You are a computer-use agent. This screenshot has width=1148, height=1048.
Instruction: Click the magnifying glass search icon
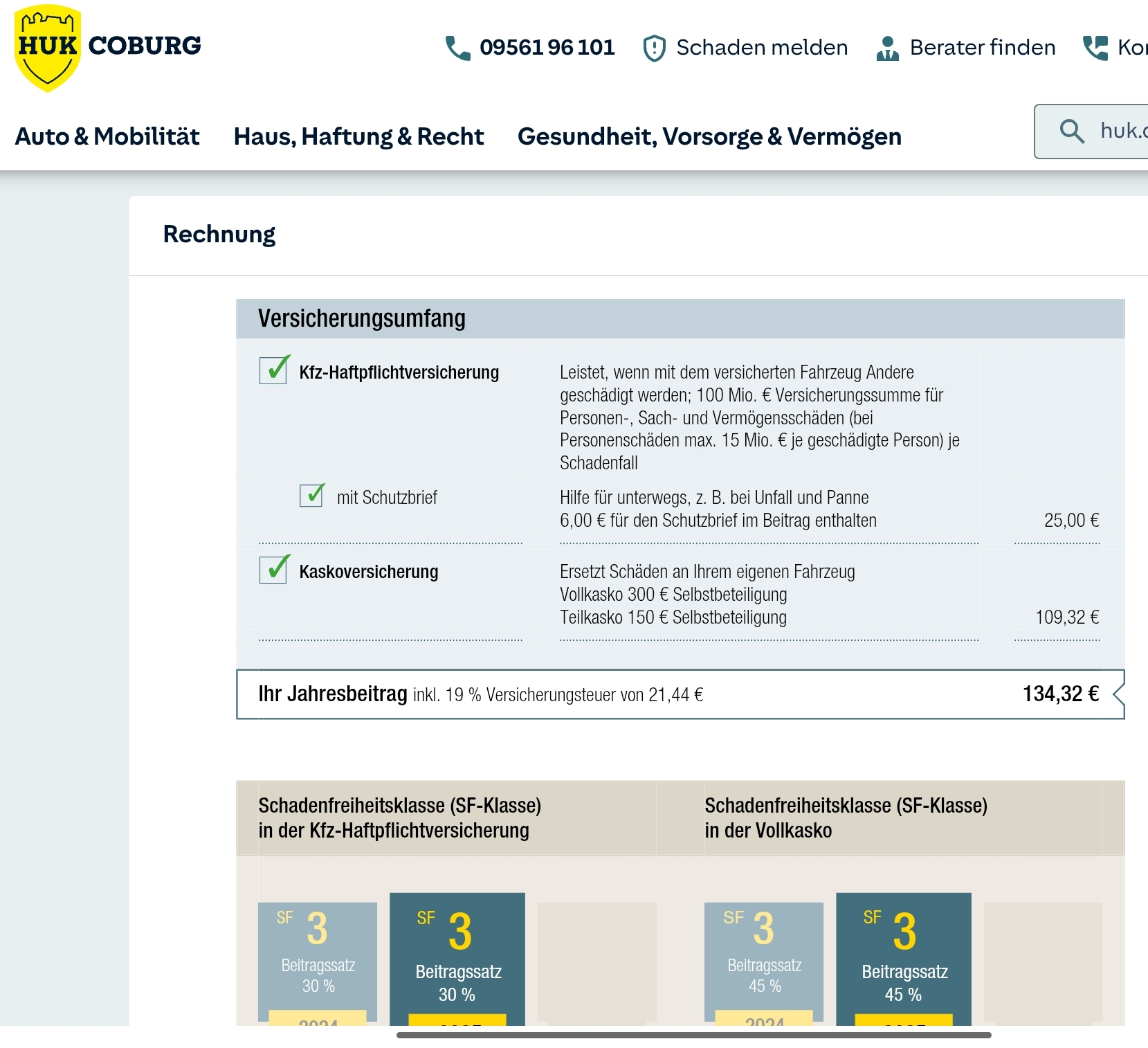[x=1072, y=131]
